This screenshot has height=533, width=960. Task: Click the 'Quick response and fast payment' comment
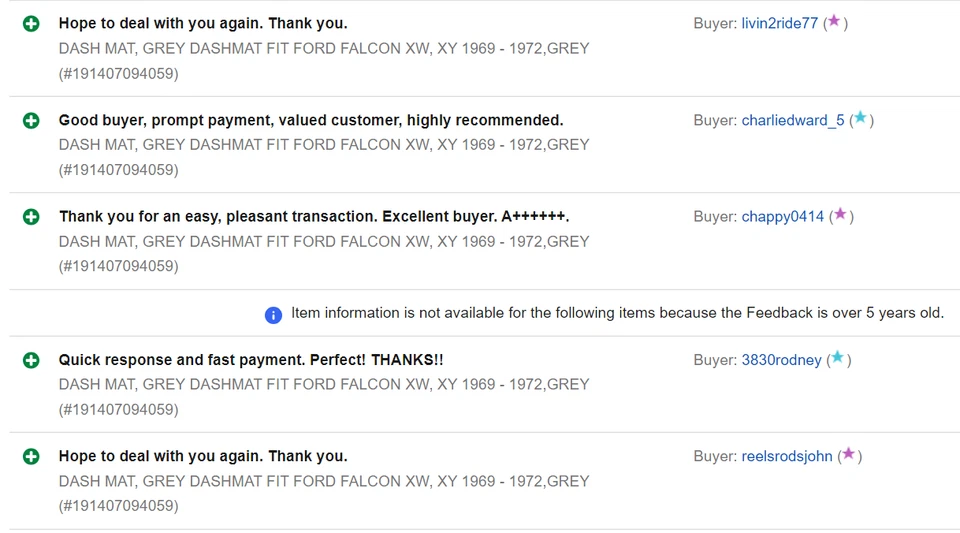[x=250, y=360]
